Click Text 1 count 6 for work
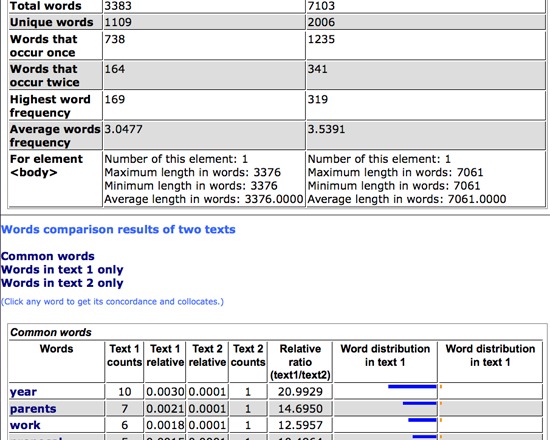The width and height of the screenshot is (550, 440). (125, 425)
